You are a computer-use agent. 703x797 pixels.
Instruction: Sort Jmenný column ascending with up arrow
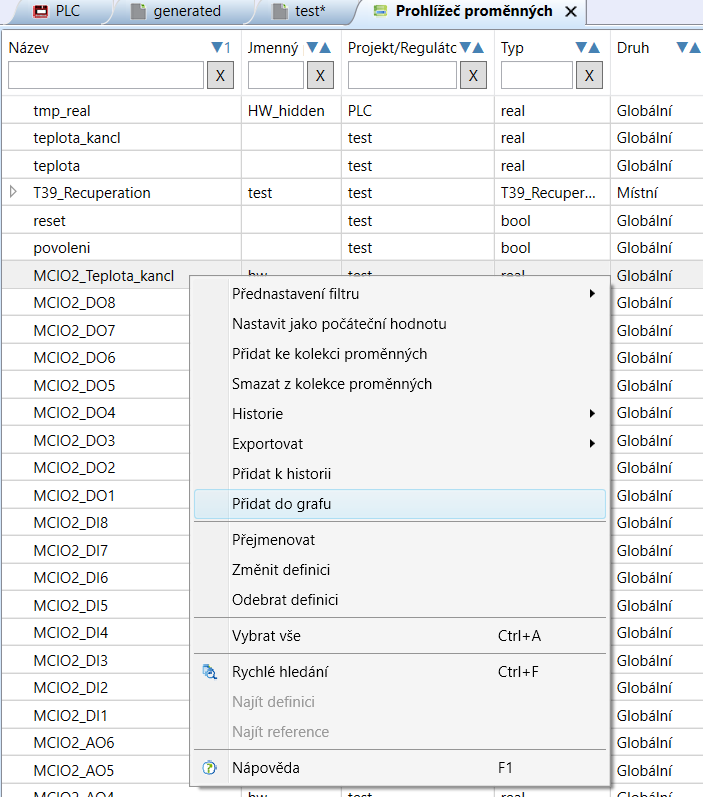325,48
